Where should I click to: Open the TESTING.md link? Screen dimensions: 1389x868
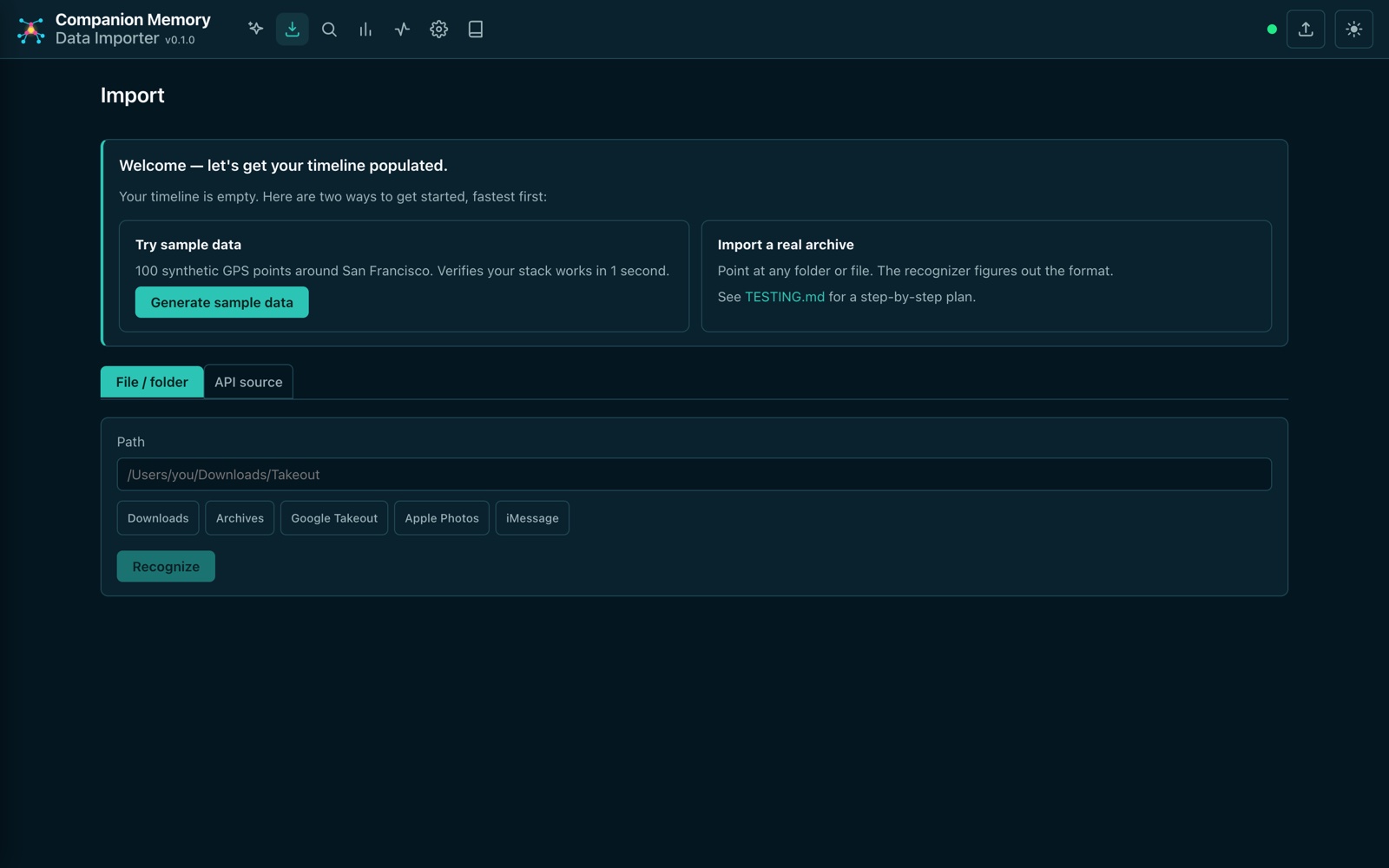(785, 297)
